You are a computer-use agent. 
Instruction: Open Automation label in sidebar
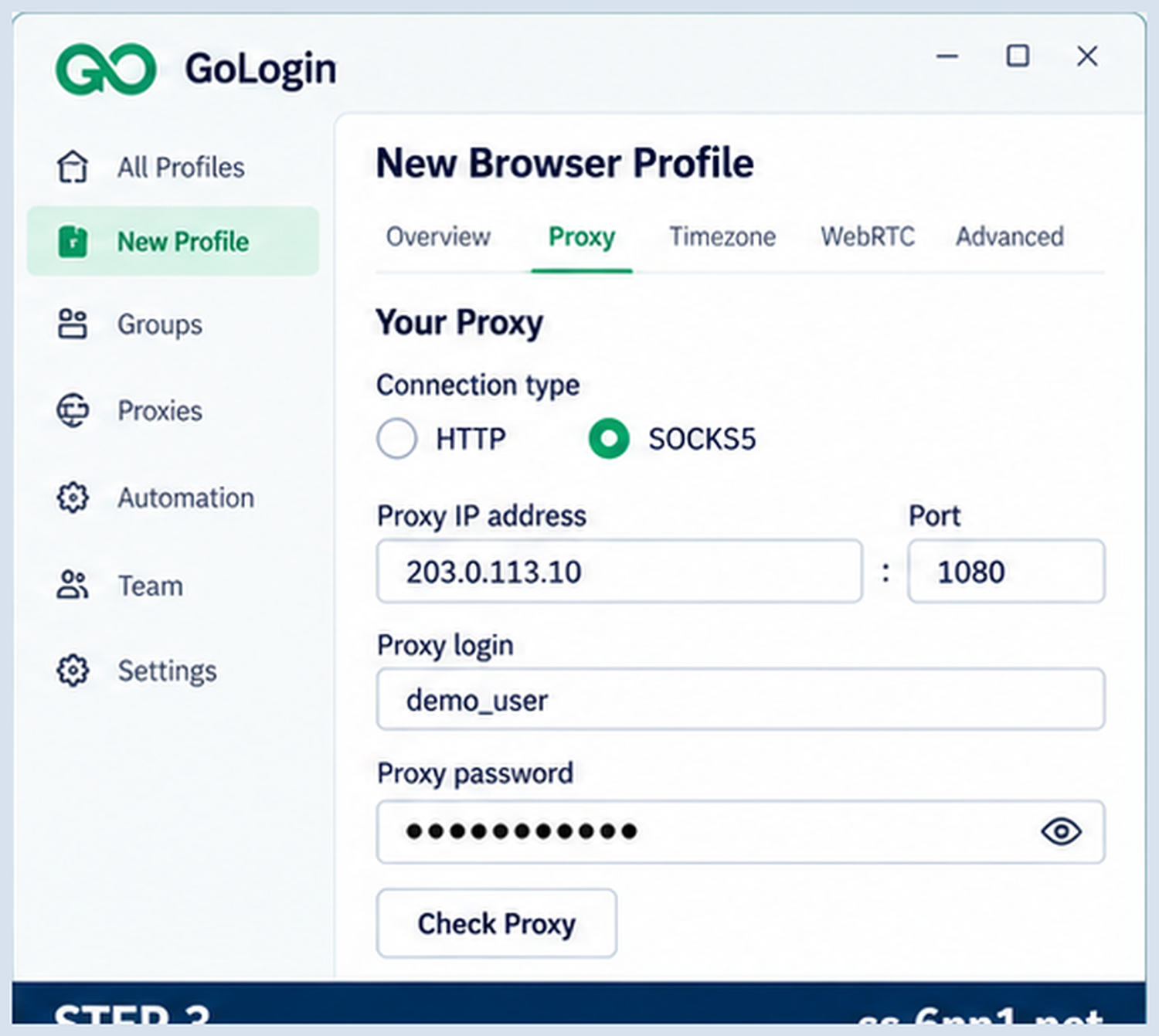click(x=185, y=498)
